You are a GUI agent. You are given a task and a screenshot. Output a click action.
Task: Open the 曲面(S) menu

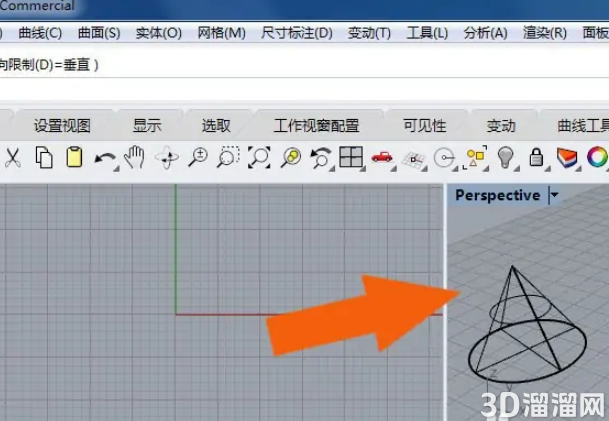[x=99, y=33]
